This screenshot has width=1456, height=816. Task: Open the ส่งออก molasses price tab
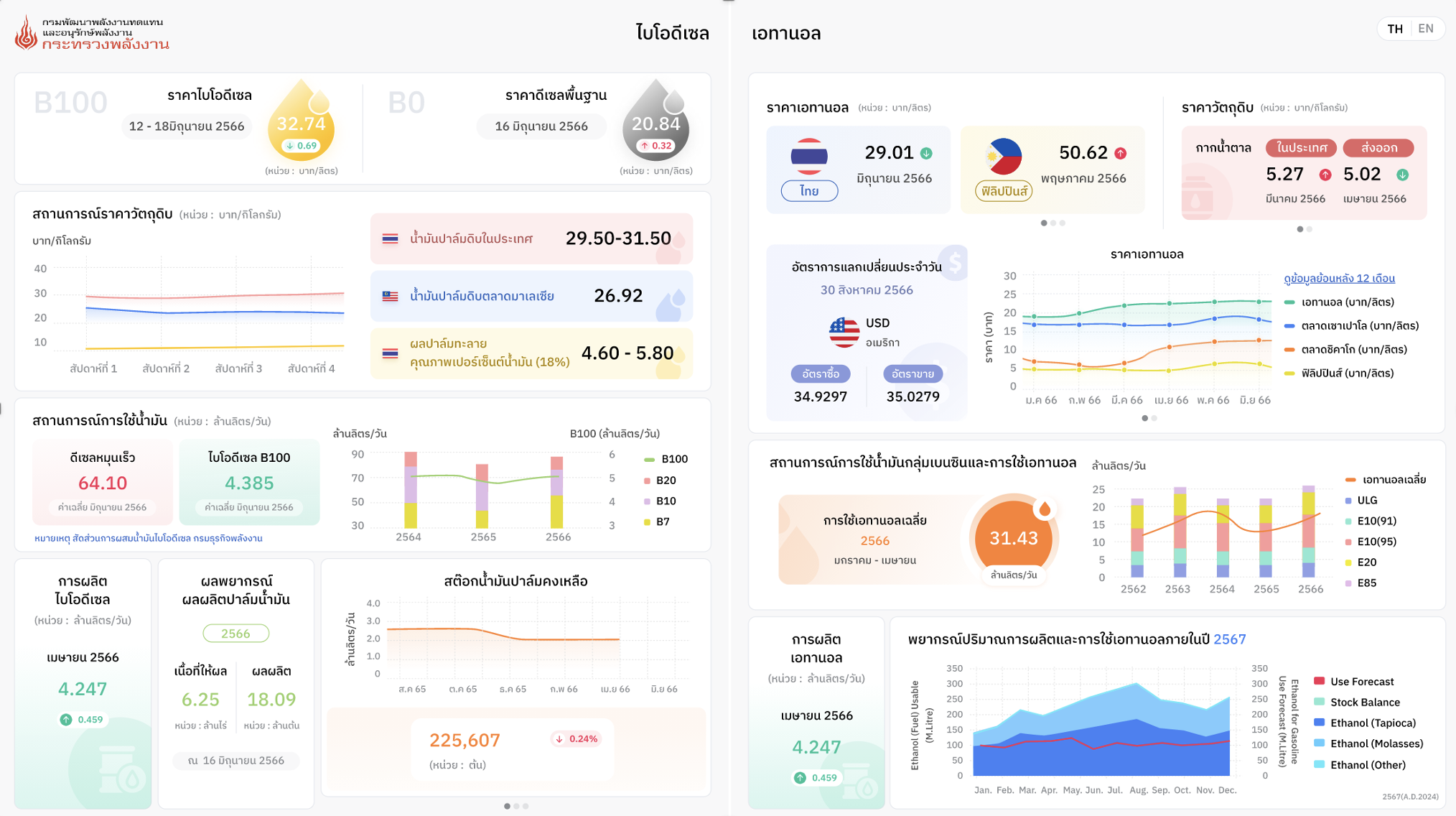[x=1378, y=148]
